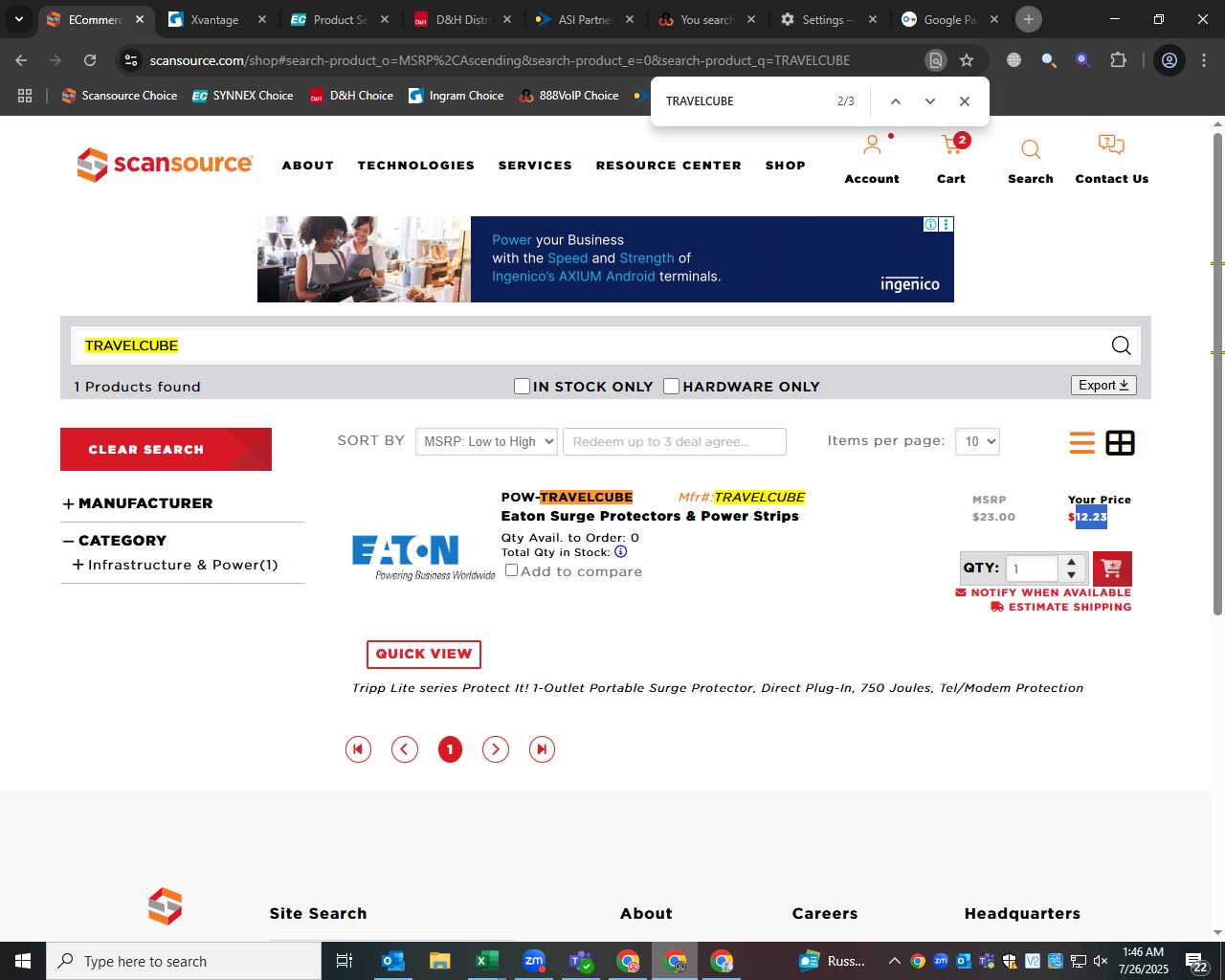The image size is (1225, 980).
Task: Click the QUICK VIEW button
Action: point(424,654)
